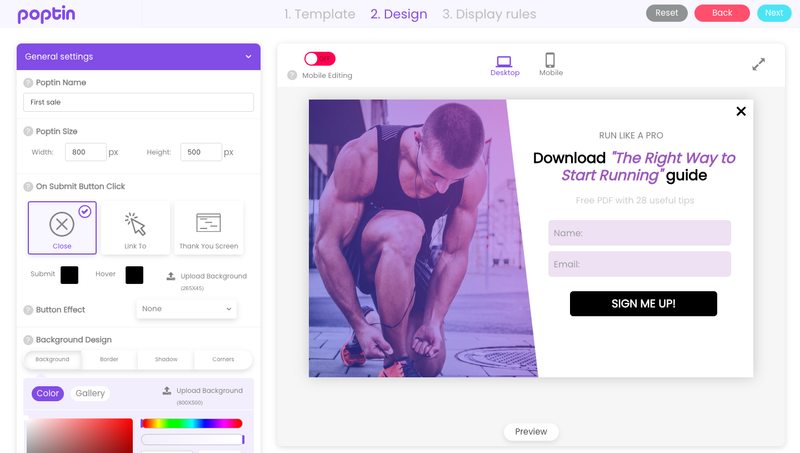Click the Preview button

[x=531, y=432]
